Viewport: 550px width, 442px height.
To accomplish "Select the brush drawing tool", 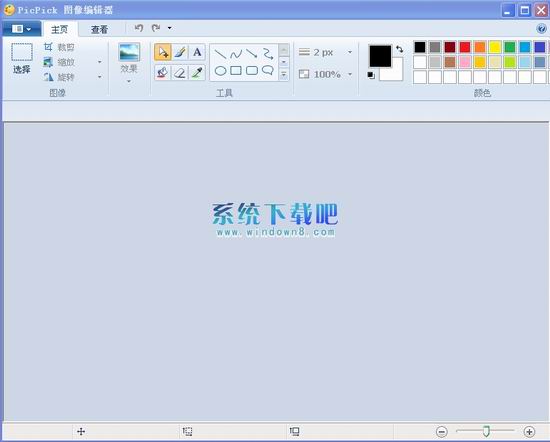I will (x=180, y=53).
